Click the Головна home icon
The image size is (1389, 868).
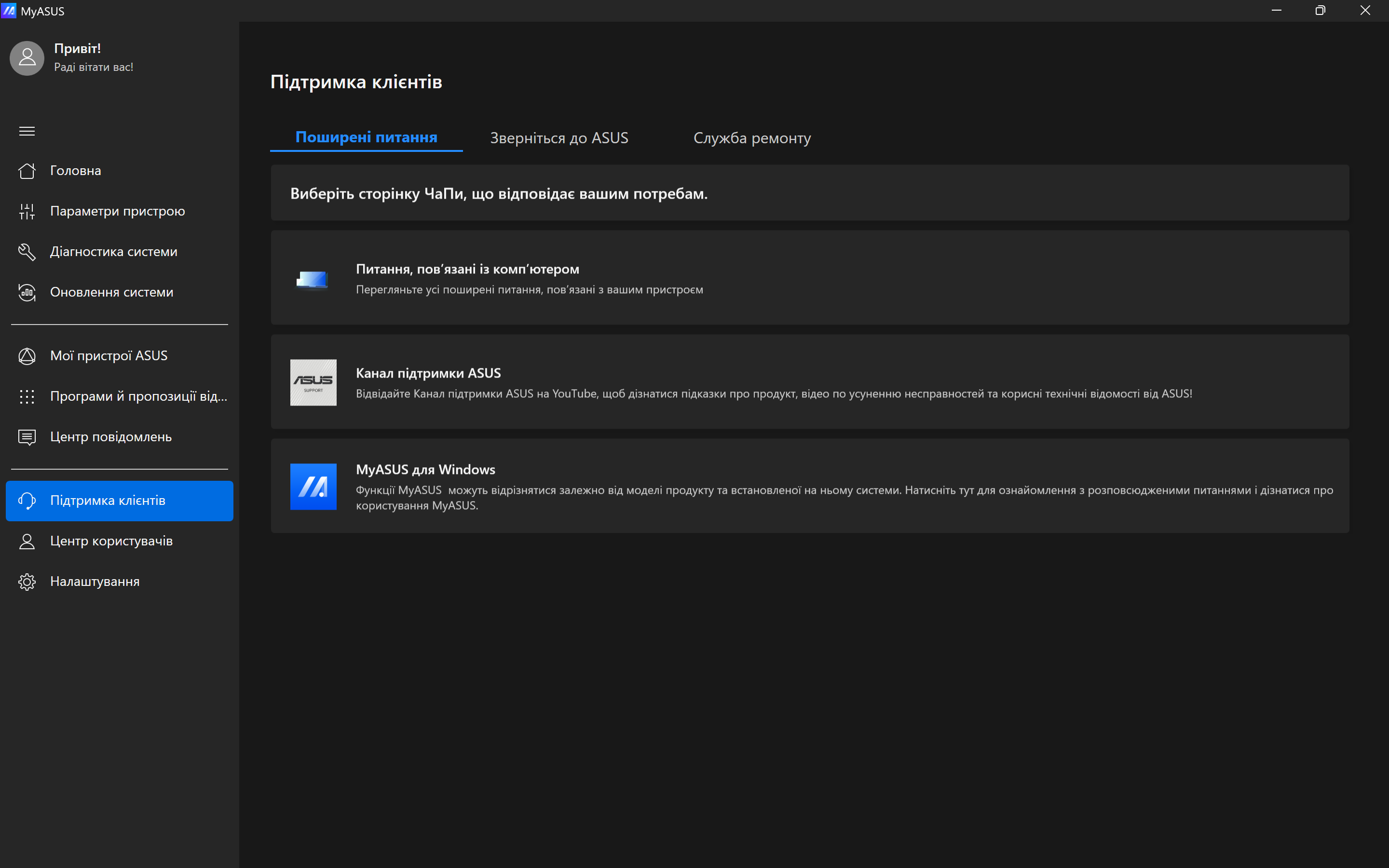pos(27,170)
